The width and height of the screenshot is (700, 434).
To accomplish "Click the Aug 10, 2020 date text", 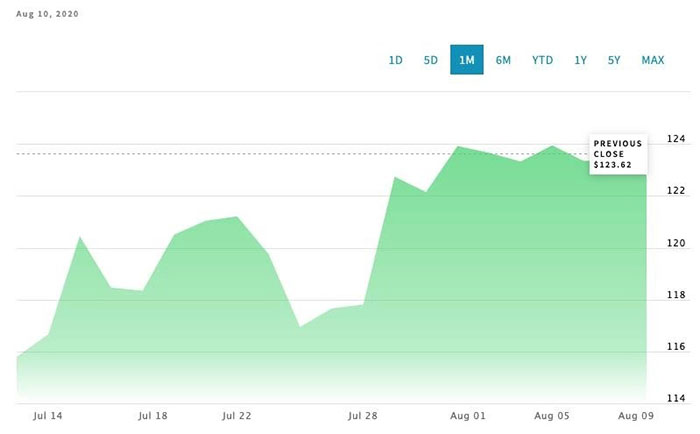I will 49,16.
